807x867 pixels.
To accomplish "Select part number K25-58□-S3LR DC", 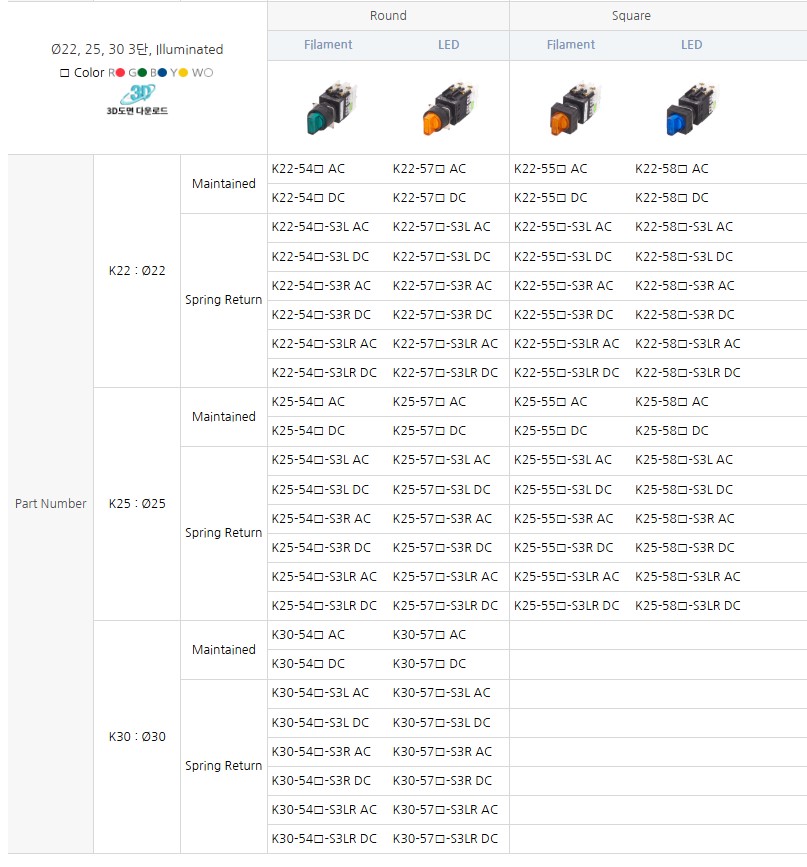I will 687,606.
